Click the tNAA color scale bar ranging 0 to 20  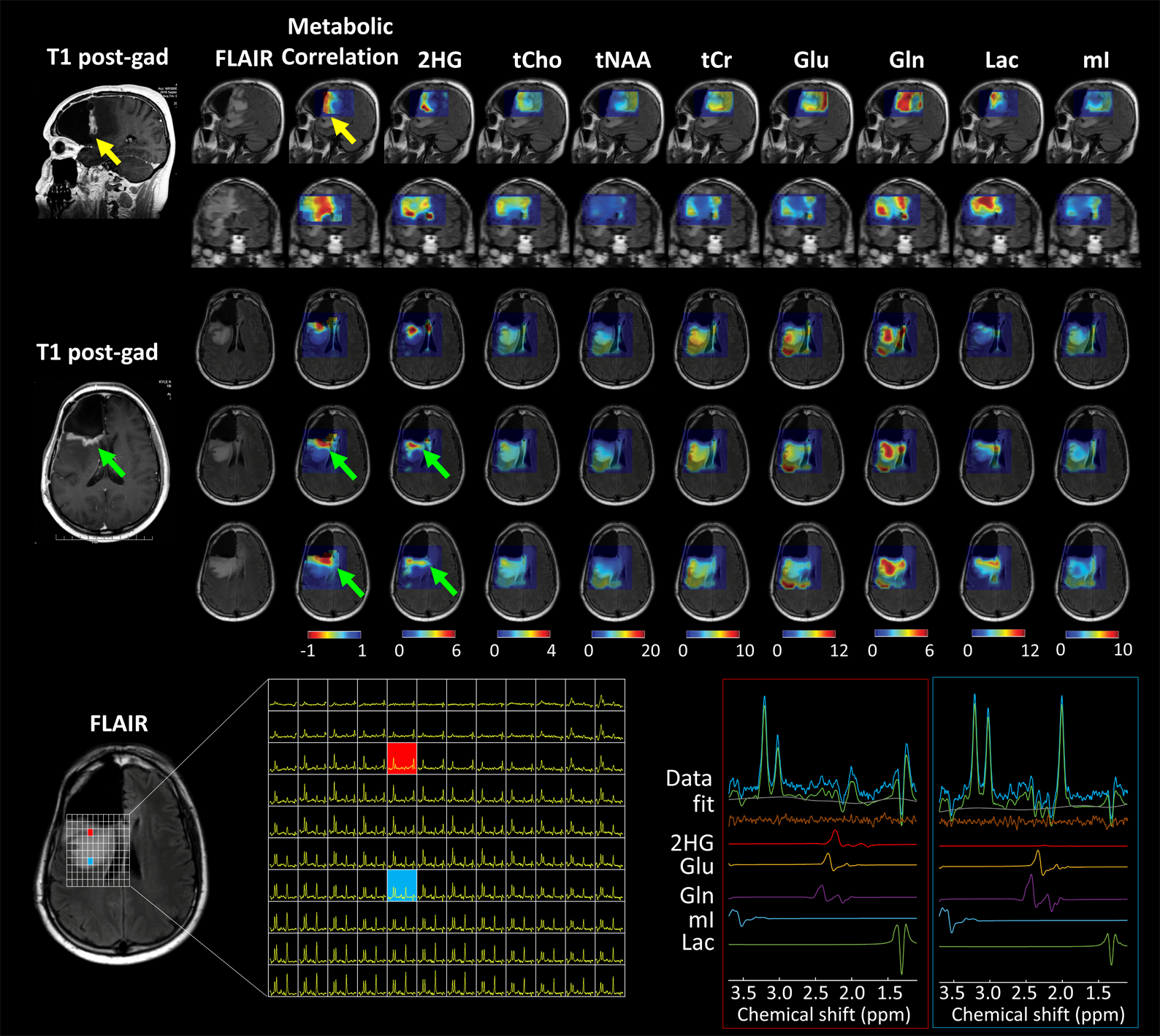[618, 634]
